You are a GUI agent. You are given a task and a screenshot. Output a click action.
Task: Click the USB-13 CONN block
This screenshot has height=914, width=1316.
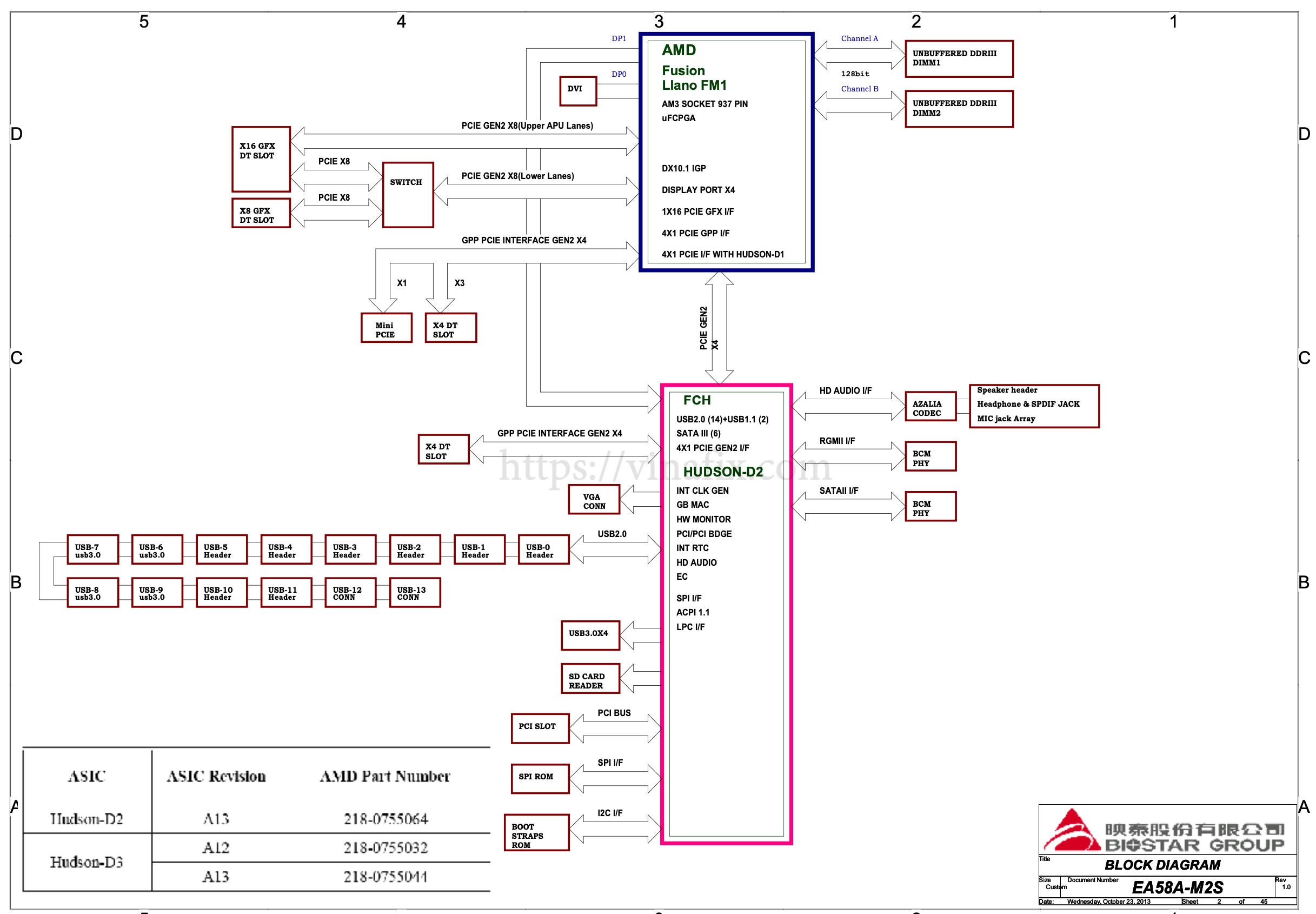click(415, 592)
